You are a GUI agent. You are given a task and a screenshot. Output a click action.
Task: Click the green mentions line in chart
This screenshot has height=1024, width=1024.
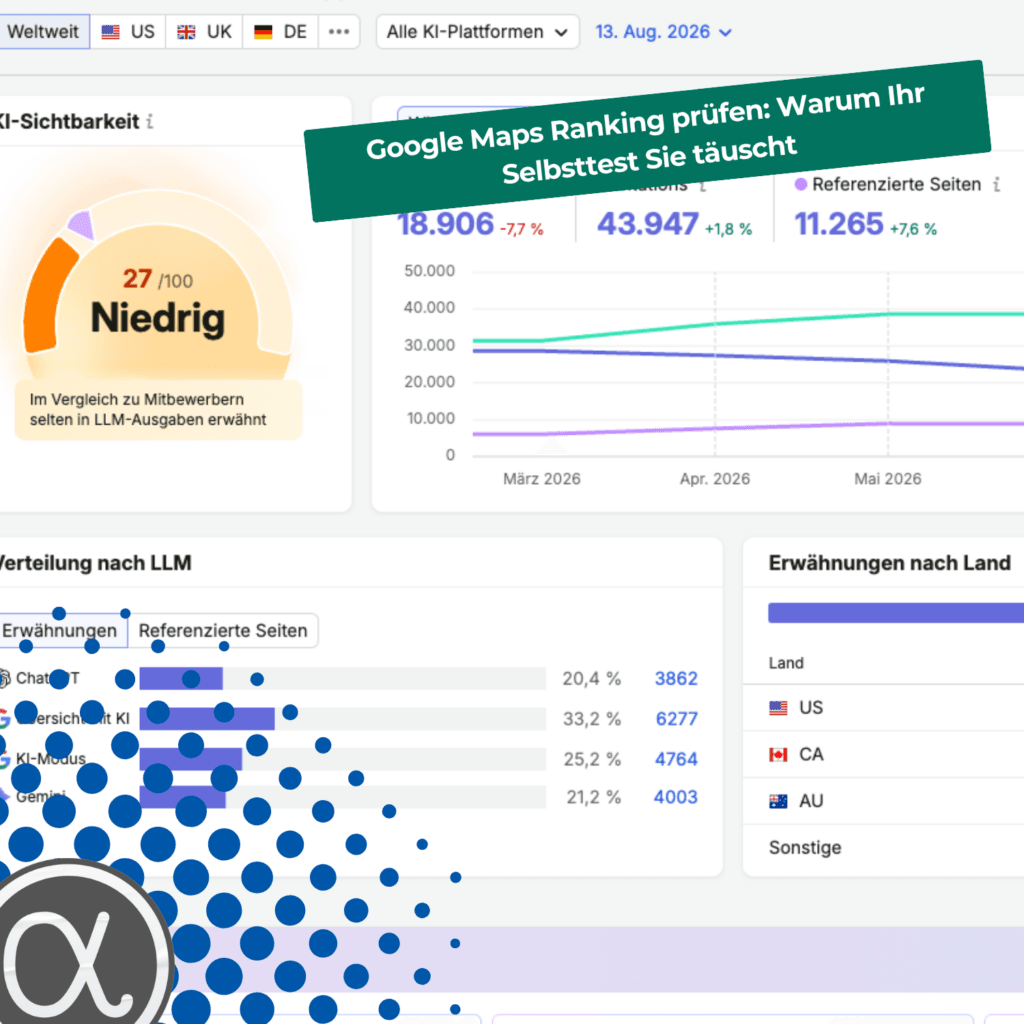748,321
